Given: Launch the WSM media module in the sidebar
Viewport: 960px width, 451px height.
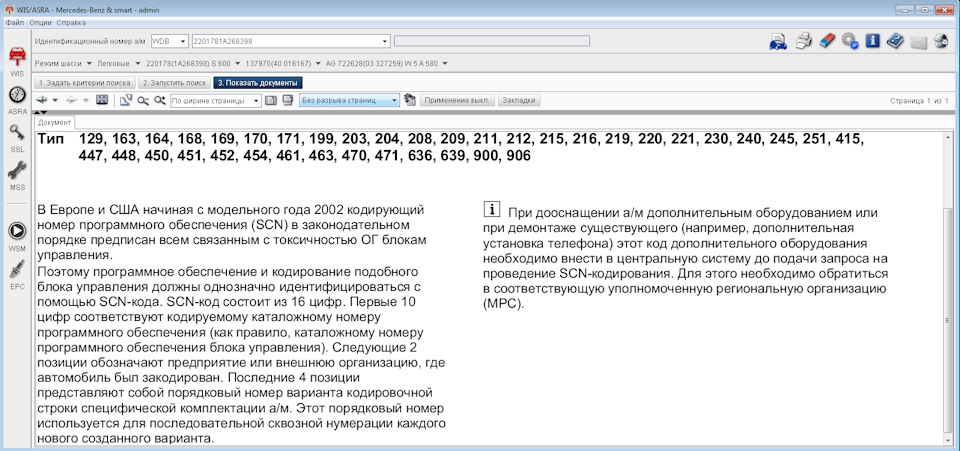Looking at the screenshot, I should [x=17, y=230].
